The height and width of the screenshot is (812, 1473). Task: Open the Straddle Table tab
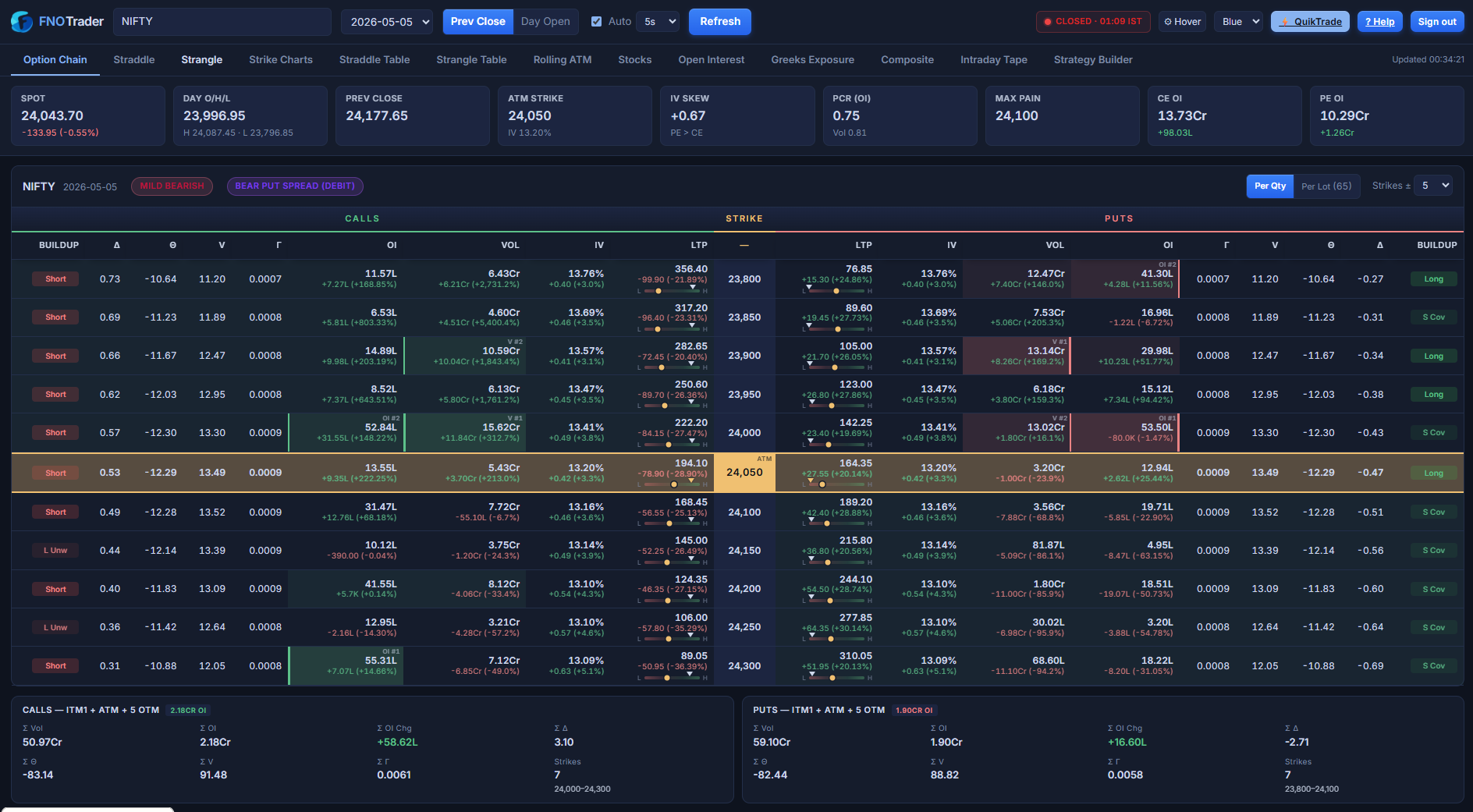coord(374,60)
